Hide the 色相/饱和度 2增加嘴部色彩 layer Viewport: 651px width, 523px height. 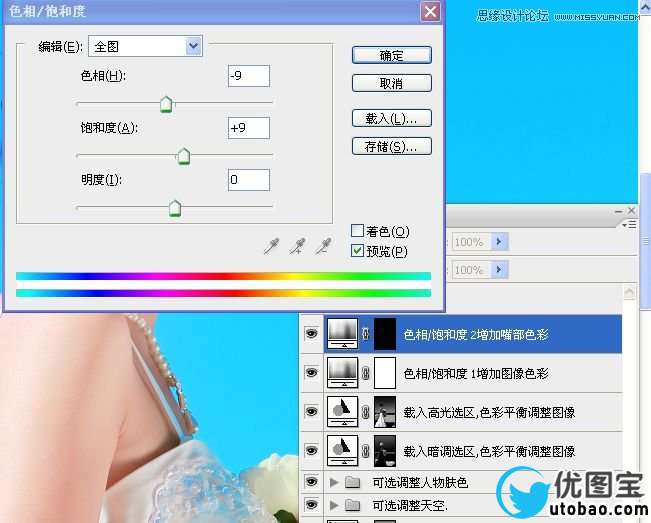coord(311,333)
